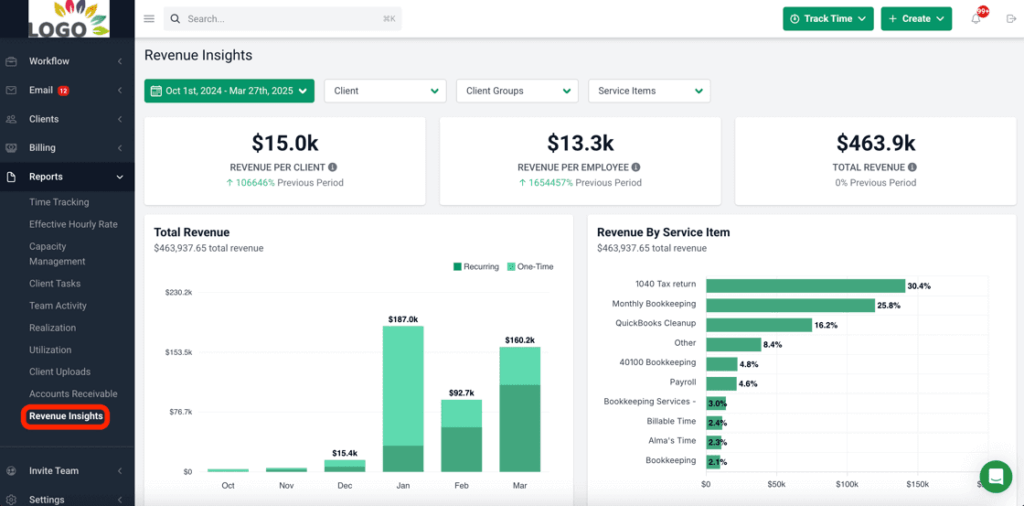The width and height of the screenshot is (1024, 506).
Task: Toggle the One-Time legend series
Action: (530, 267)
